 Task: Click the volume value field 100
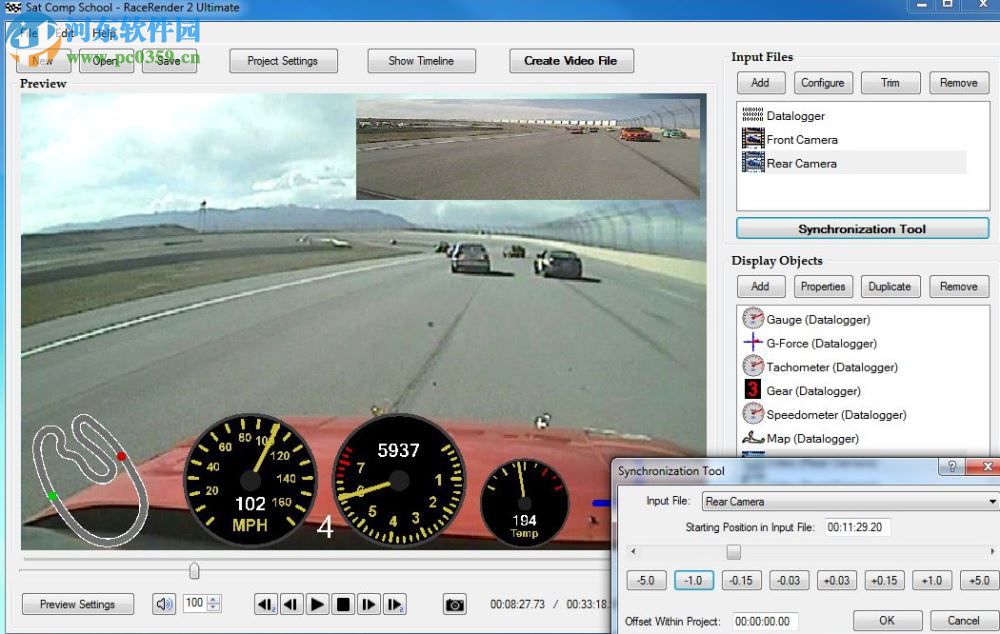195,603
